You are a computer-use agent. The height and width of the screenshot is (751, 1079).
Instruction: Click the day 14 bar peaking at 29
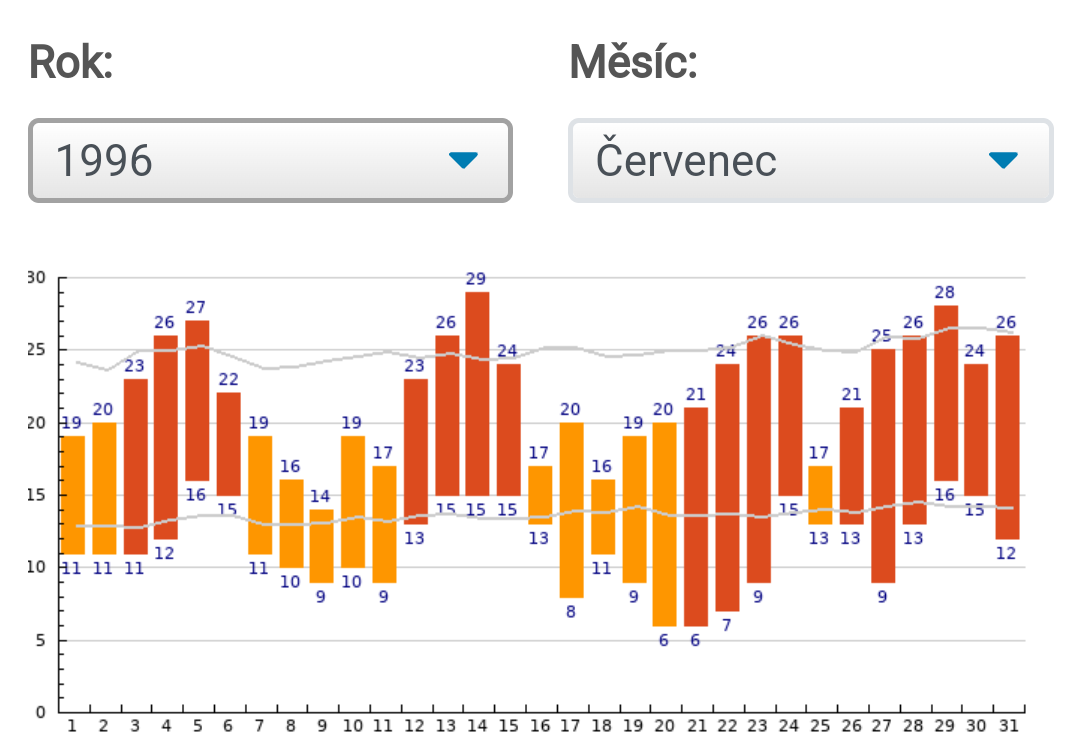pos(477,393)
